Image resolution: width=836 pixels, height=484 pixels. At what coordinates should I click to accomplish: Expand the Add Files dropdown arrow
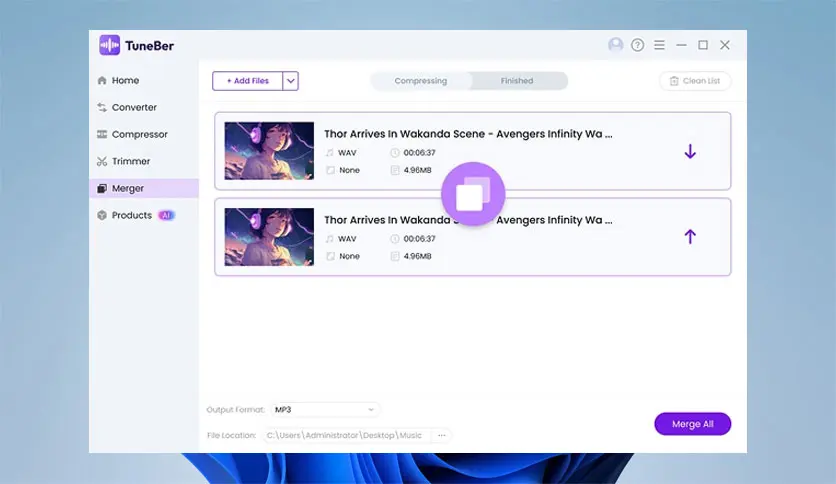291,81
